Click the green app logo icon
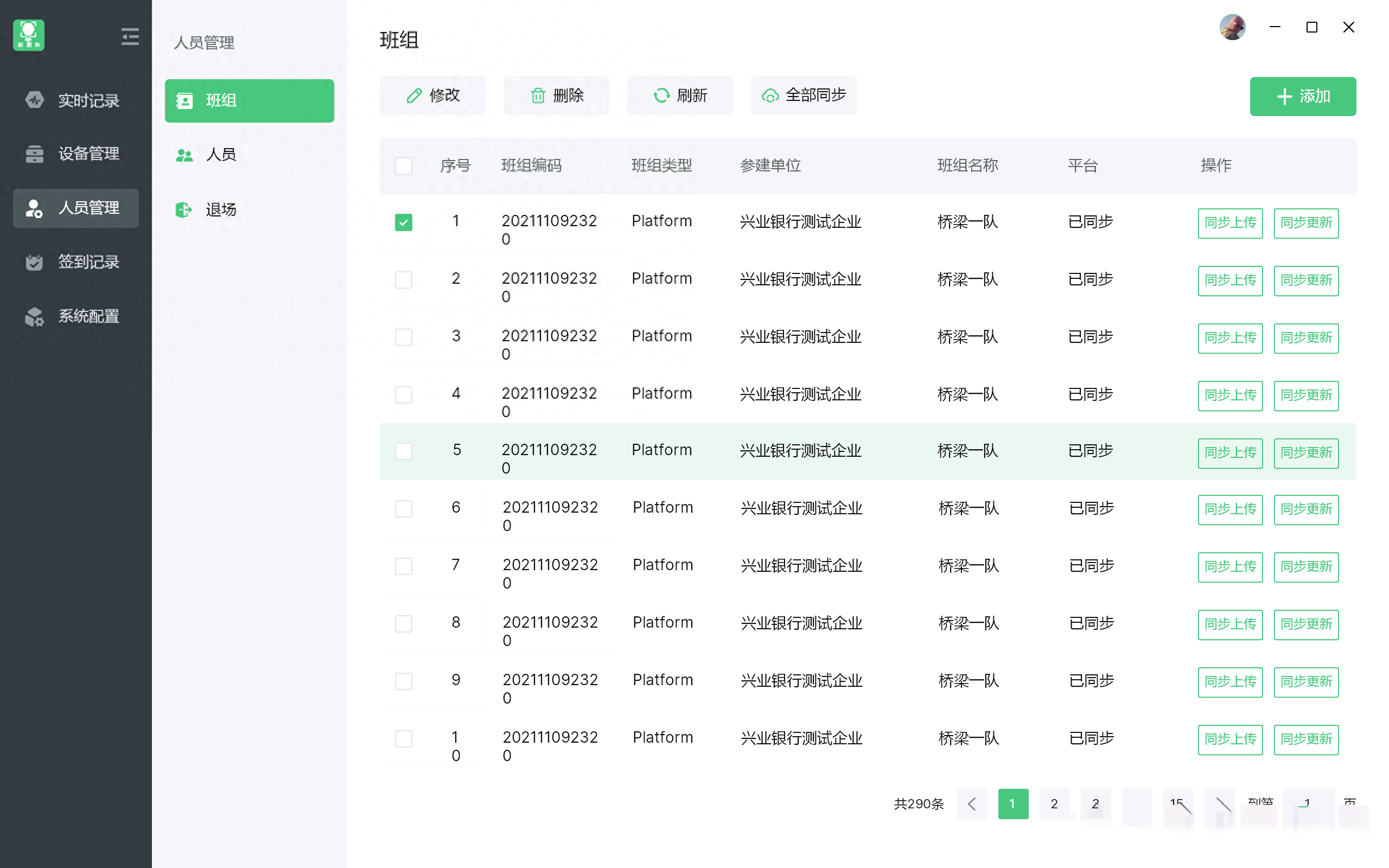Screen dimensions: 1389x868 (x=29, y=36)
